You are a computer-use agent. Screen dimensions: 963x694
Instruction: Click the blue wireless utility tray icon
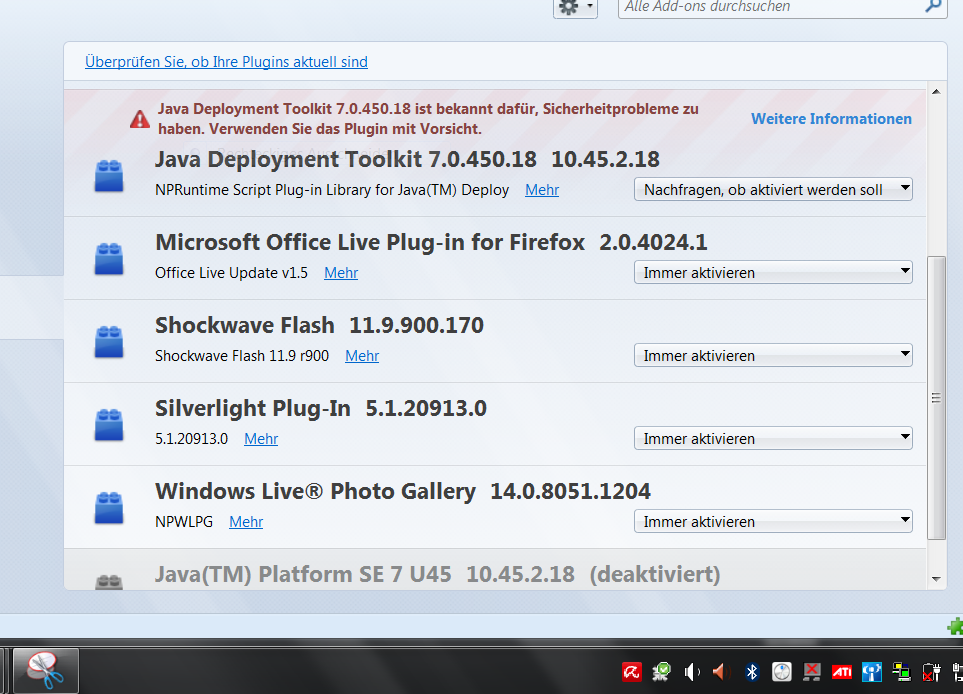pos(871,672)
